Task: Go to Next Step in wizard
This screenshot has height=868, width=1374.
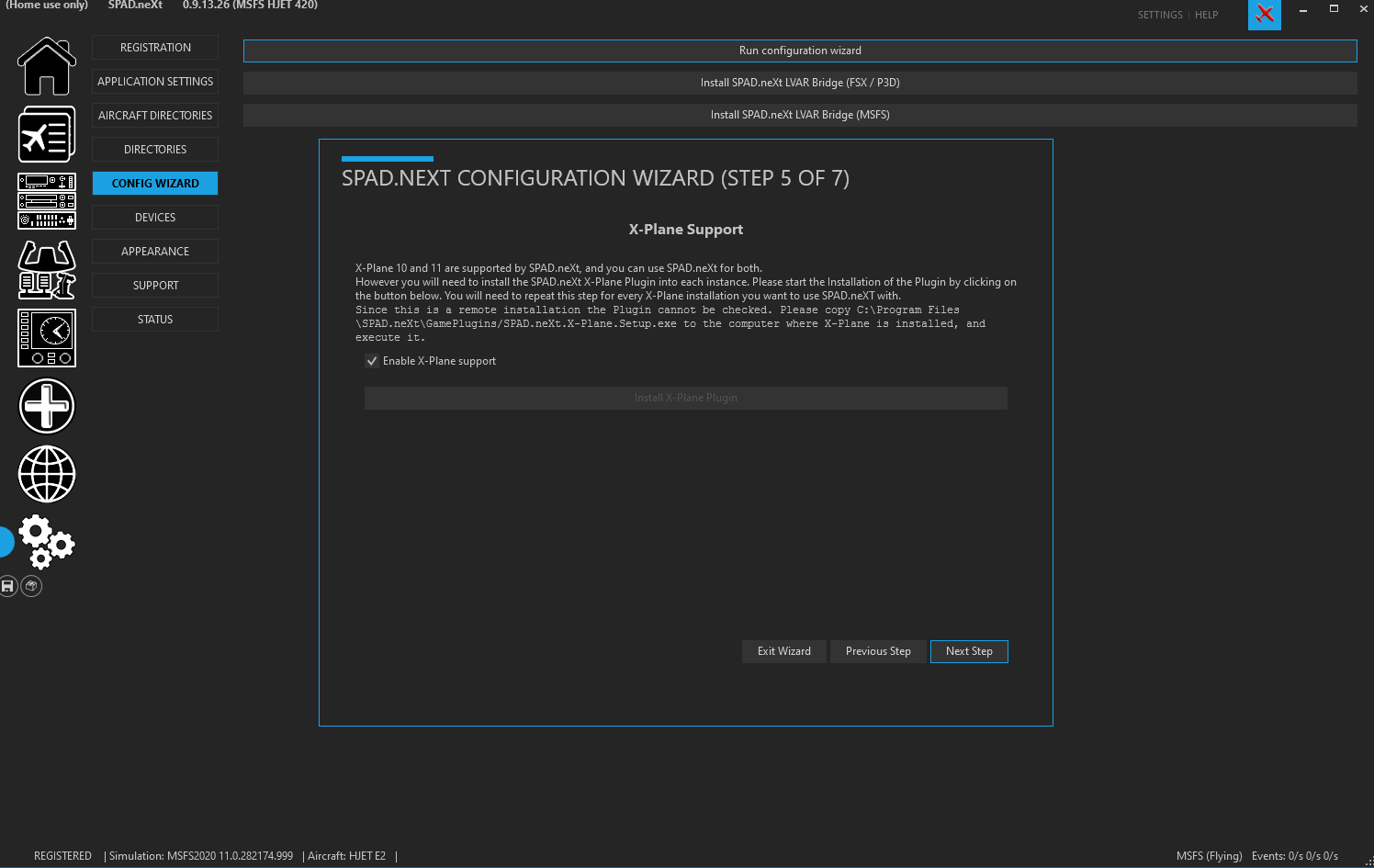Action: (969, 651)
